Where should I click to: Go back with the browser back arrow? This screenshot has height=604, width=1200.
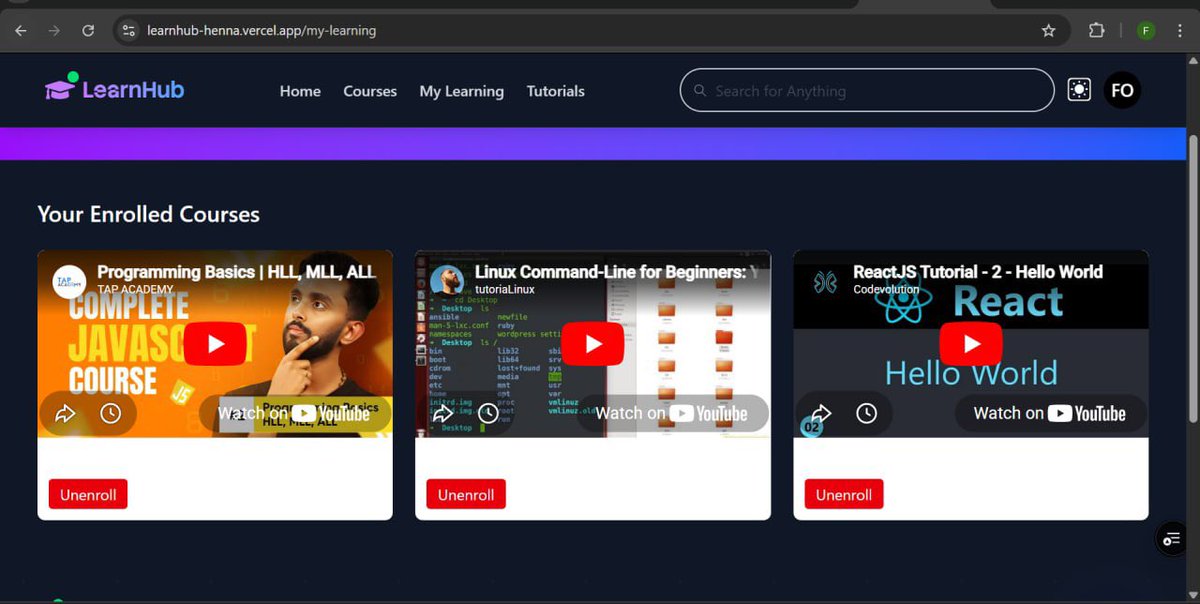pos(21,31)
